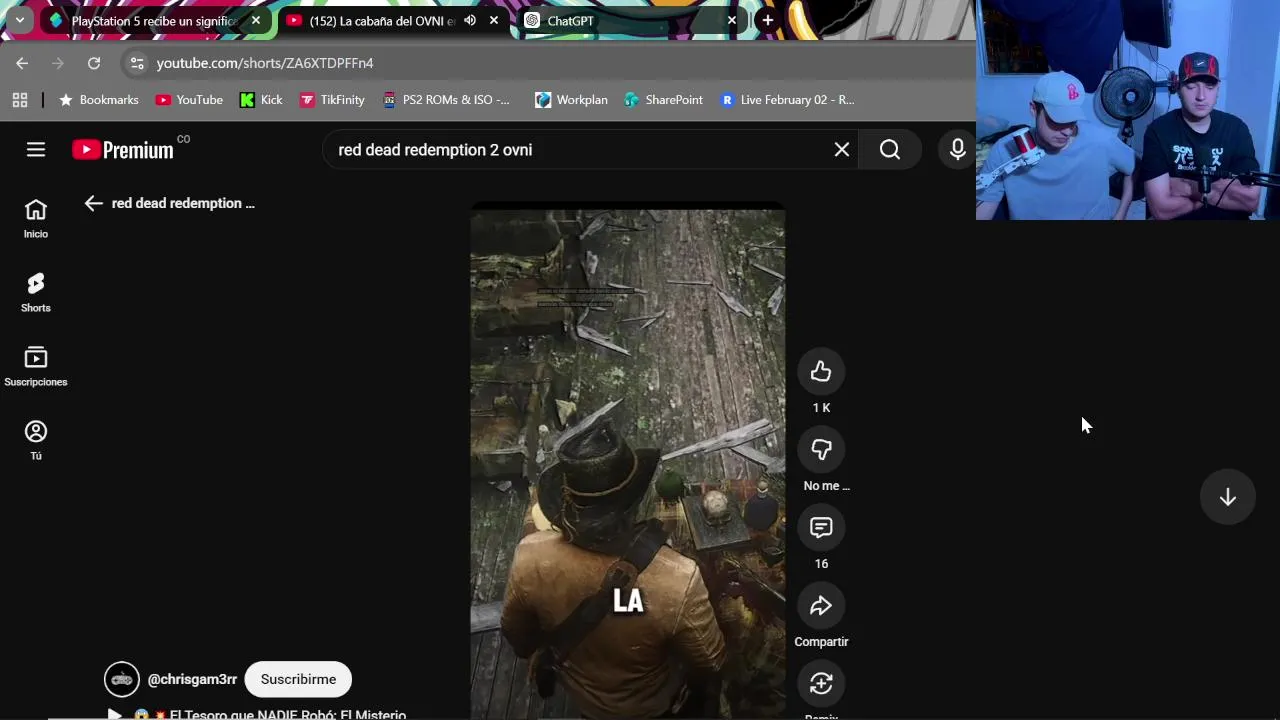Dislike the Short with thumbs down
This screenshot has width=1280, height=720.
[821, 450]
